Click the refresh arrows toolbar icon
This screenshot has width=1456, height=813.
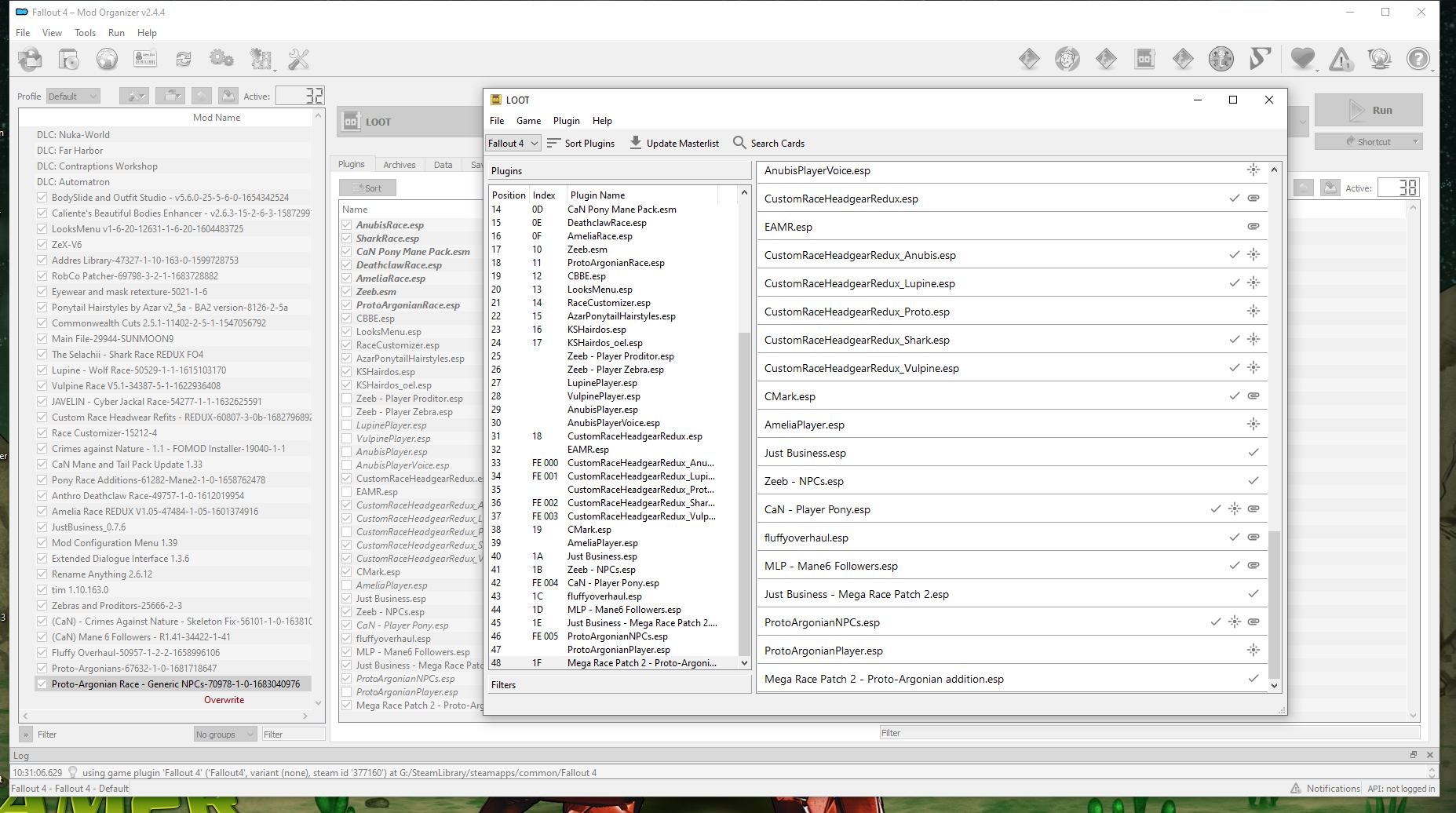[184, 59]
